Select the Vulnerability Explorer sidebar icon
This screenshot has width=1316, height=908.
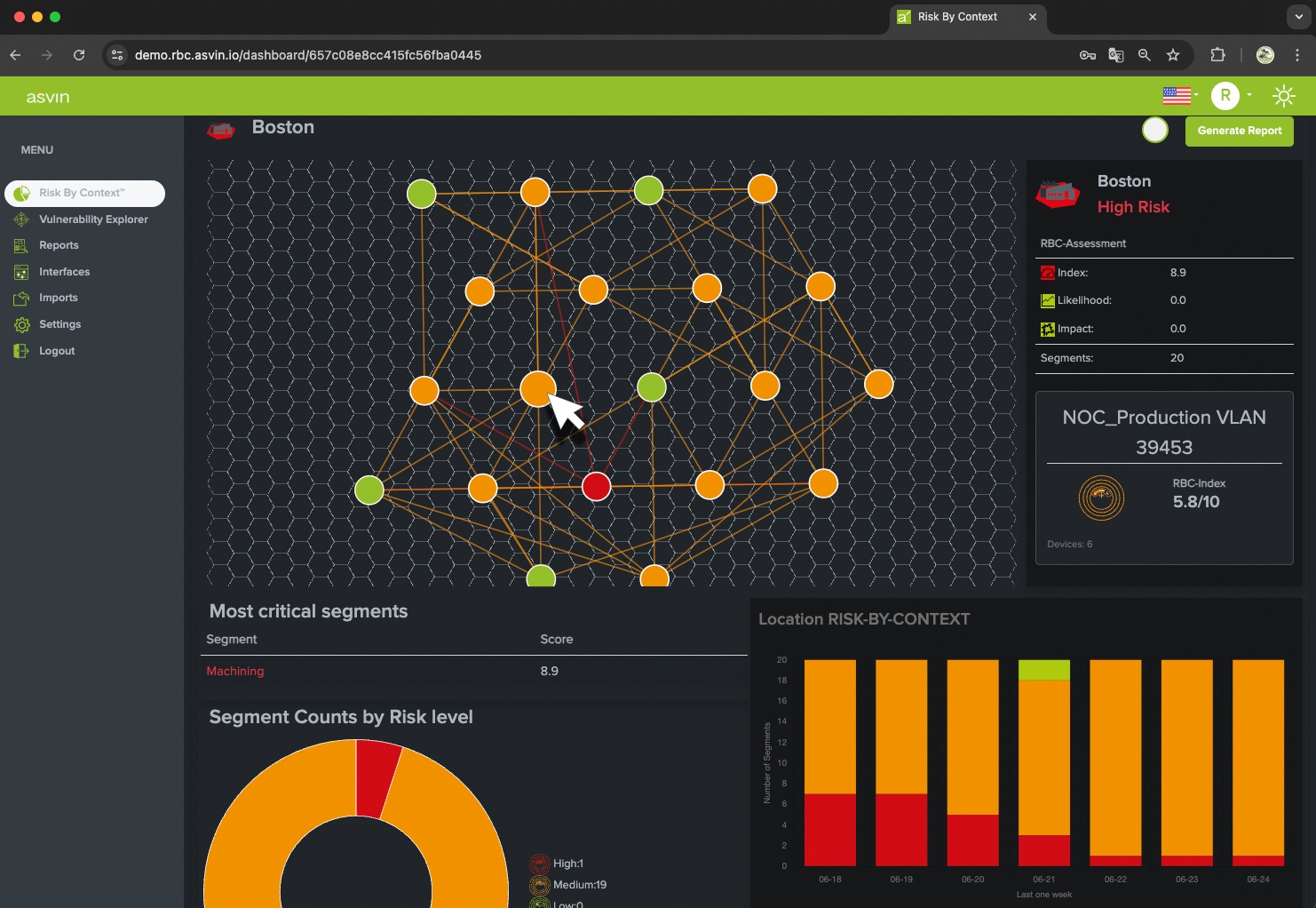(21, 219)
